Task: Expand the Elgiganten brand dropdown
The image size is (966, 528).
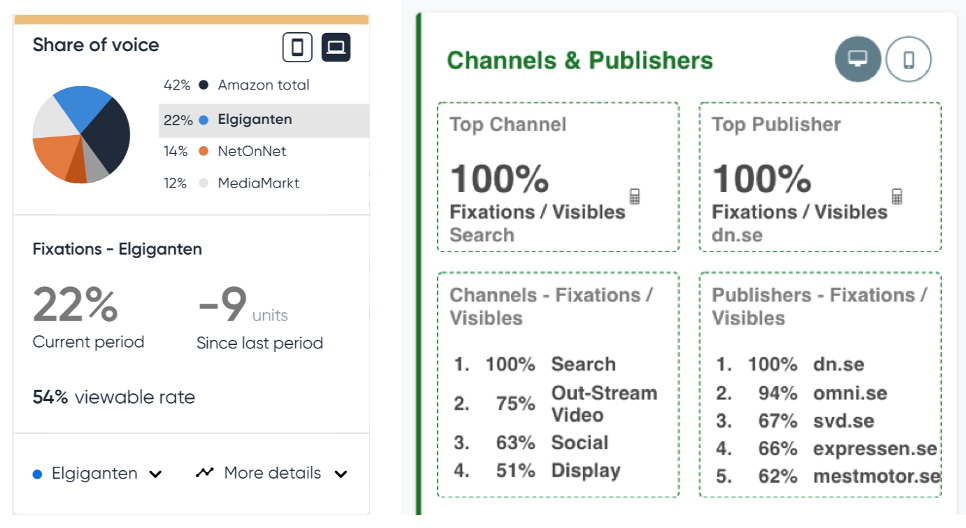Action: 155,474
